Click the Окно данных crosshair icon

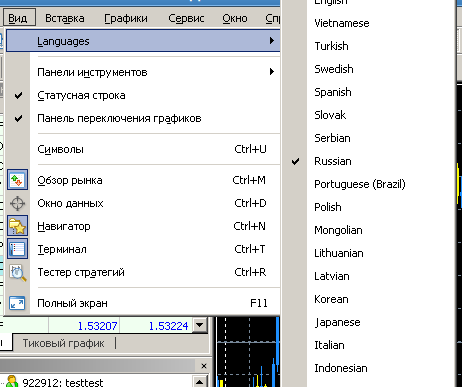click(x=17, y=203)
